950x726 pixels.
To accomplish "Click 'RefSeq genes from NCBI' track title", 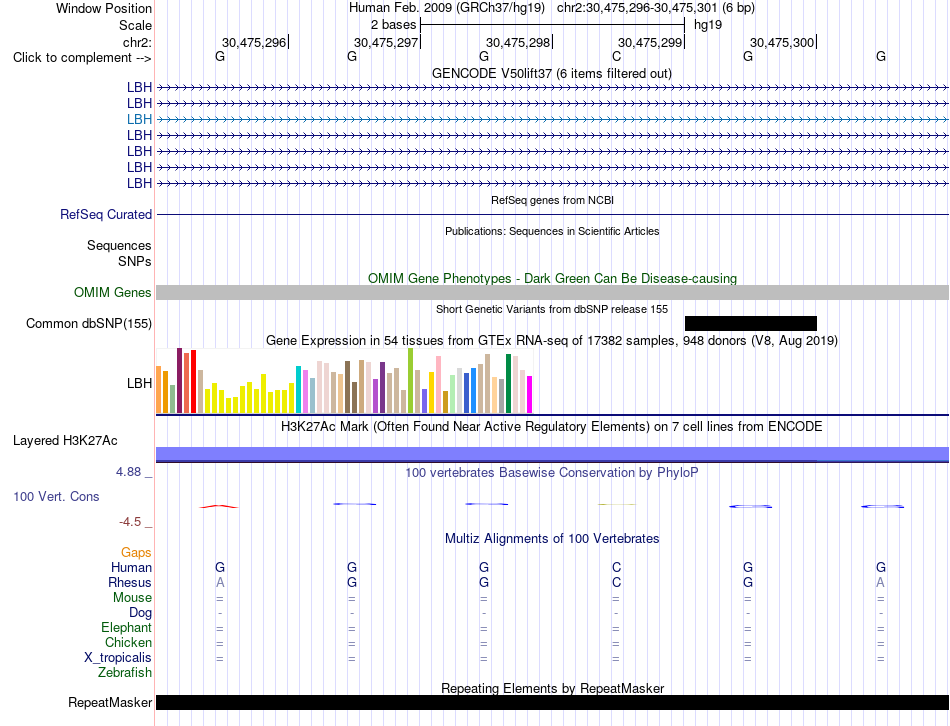I will pyautogui.click(x=552, y=200).
